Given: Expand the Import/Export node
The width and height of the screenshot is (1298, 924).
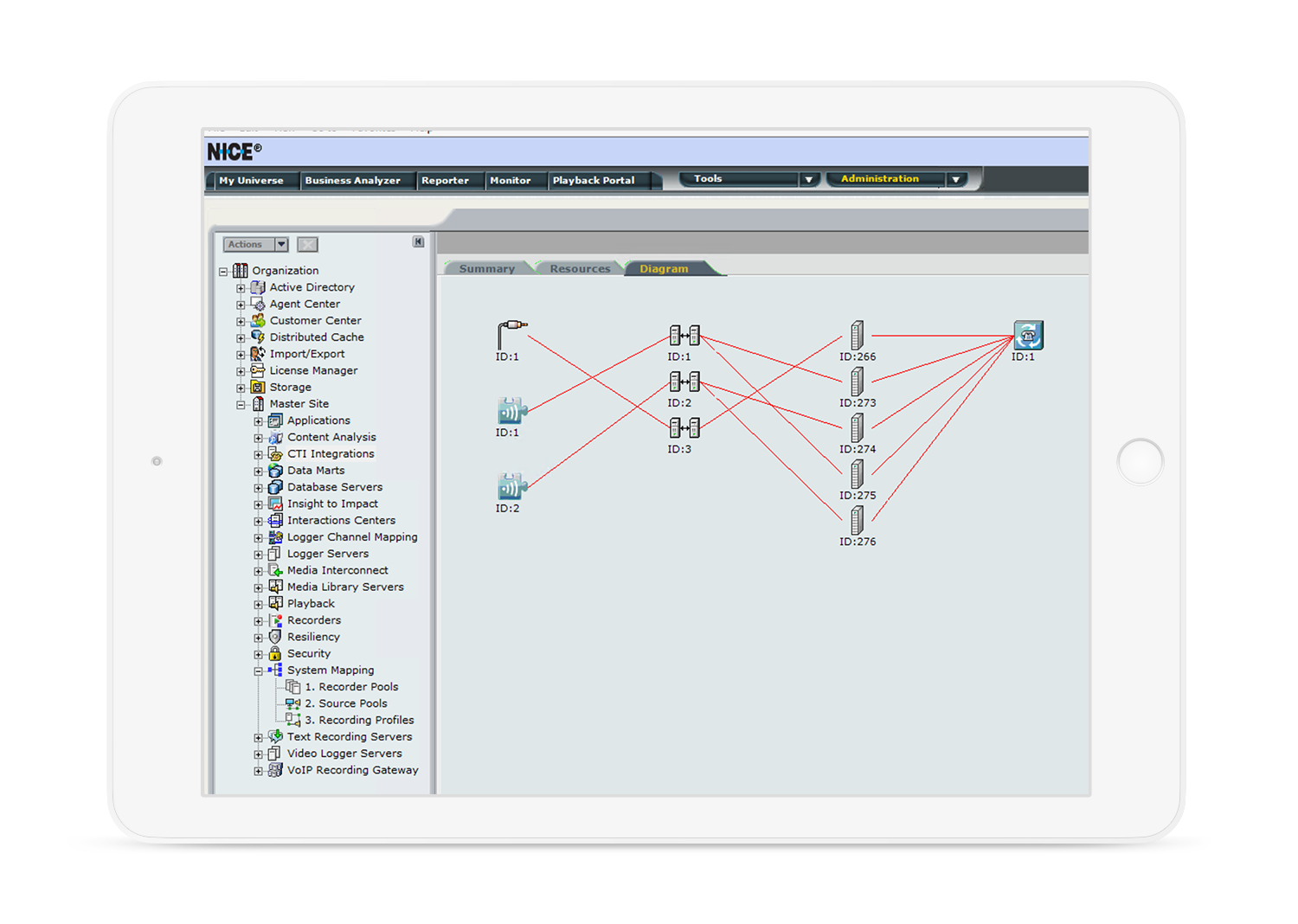Looking at the screenshot, I should pos(241,355).
